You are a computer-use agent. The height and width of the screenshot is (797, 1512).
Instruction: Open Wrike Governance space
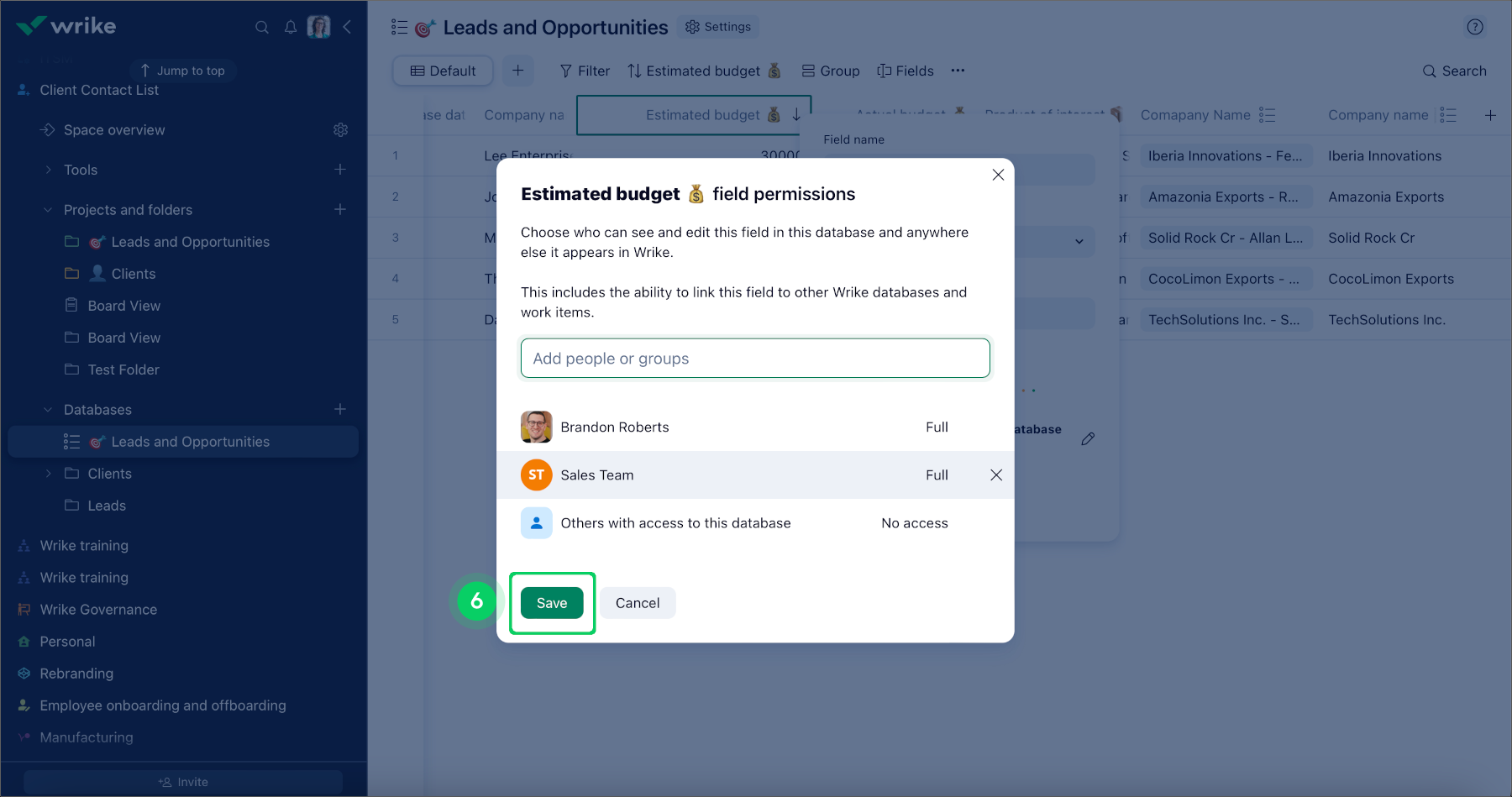98,610
